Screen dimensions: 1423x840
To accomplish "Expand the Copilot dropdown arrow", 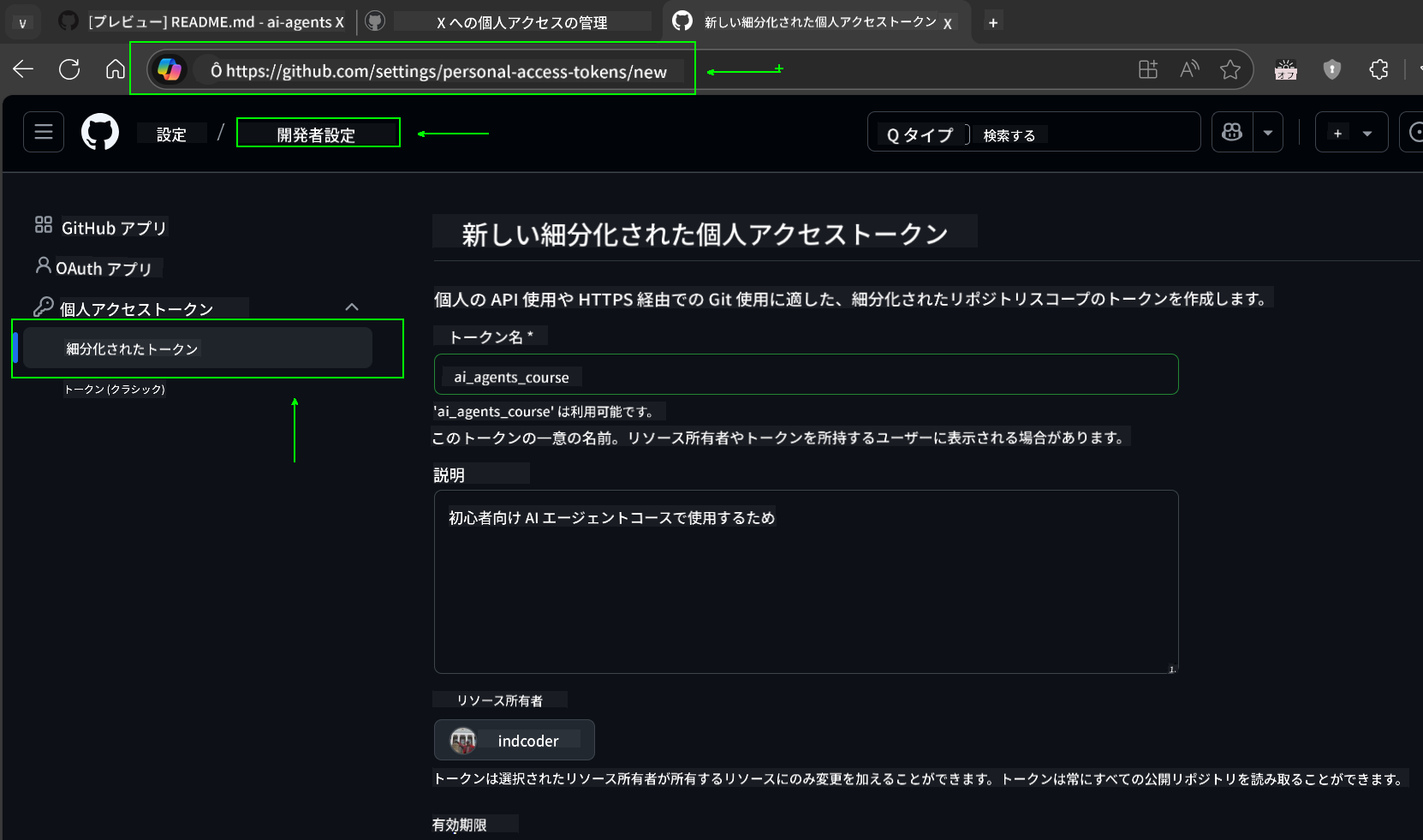I will 1268,133.
